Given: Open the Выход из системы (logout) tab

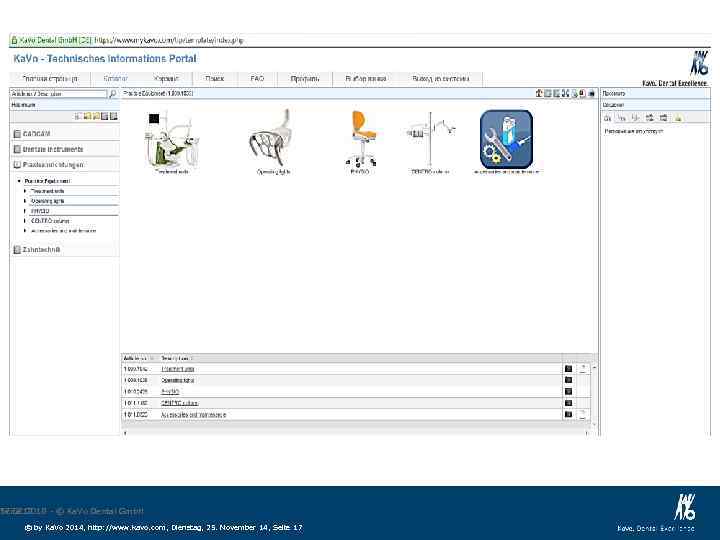Looking at the screenshot, I should (441, 79).
